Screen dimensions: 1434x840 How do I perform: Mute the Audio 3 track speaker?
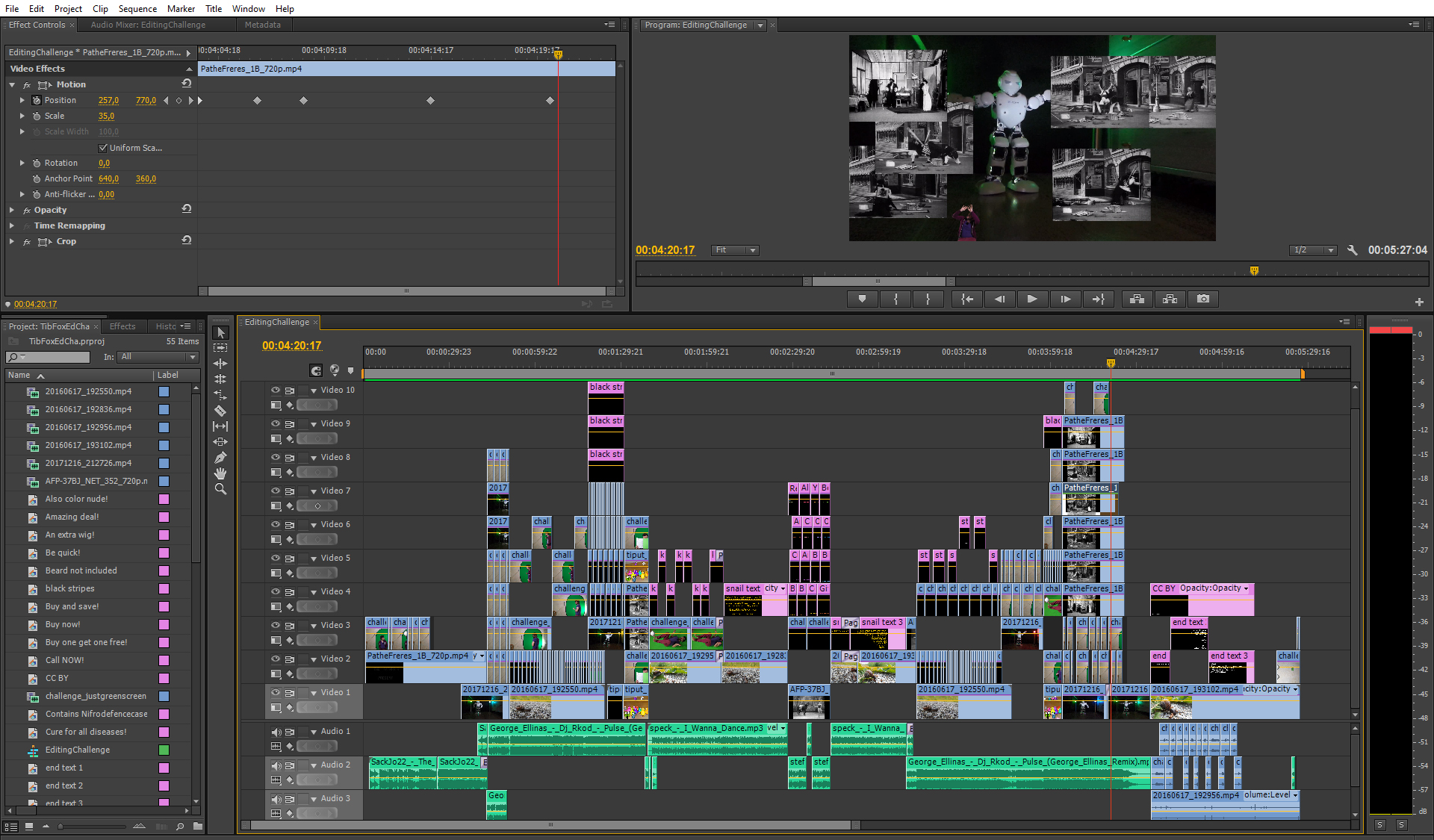click(x=276, y=799)
